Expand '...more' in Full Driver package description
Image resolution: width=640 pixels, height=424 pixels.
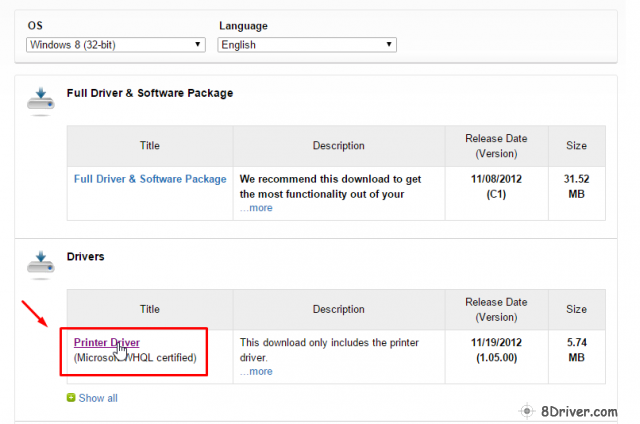(x=255, y=208)
